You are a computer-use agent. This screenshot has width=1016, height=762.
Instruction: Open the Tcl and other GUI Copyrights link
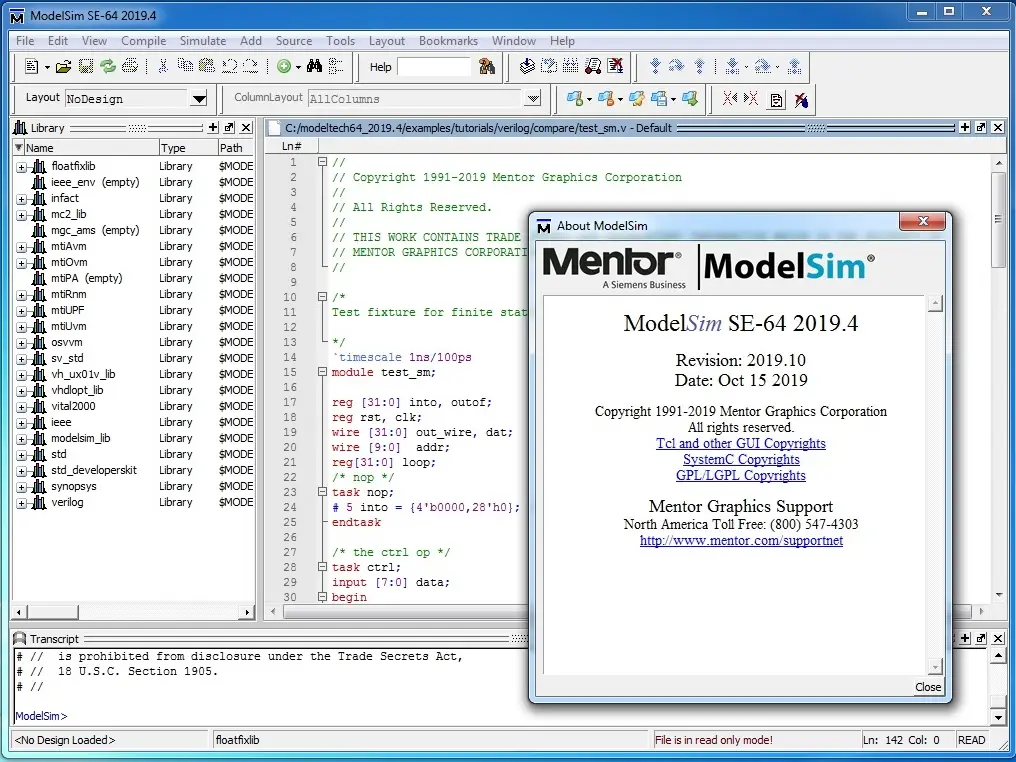pyautogui.click(x=741, y=443)
